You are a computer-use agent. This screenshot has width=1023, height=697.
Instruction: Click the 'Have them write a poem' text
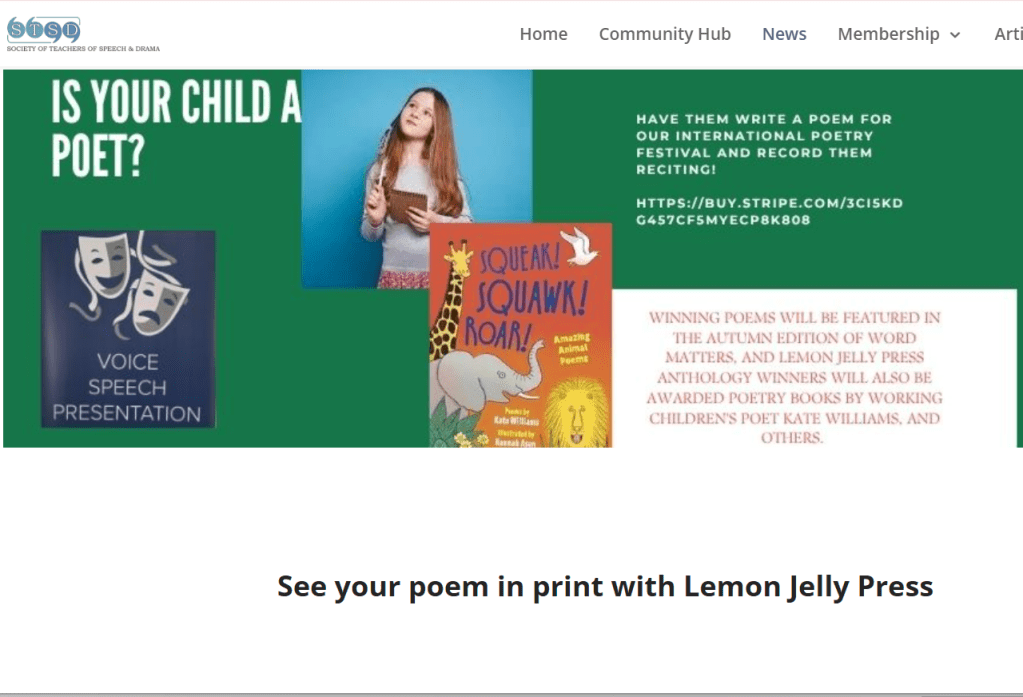click(763, 144)
